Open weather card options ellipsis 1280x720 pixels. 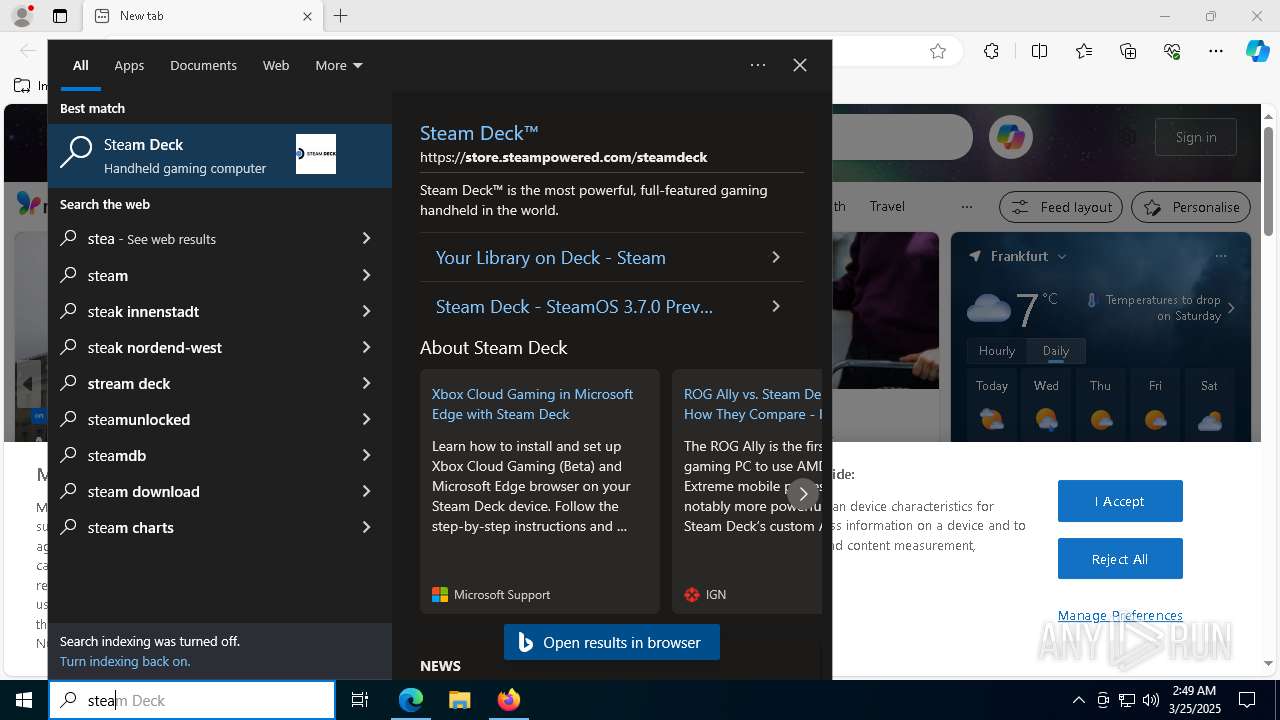(1221, 256)
